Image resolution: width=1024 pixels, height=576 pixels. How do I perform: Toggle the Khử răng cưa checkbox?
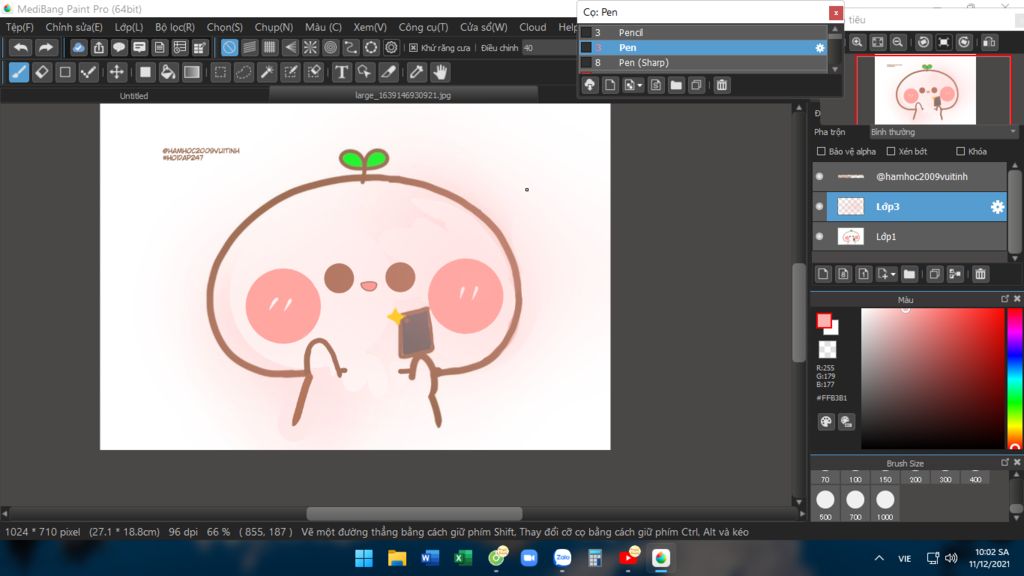(x=413, y=48)
